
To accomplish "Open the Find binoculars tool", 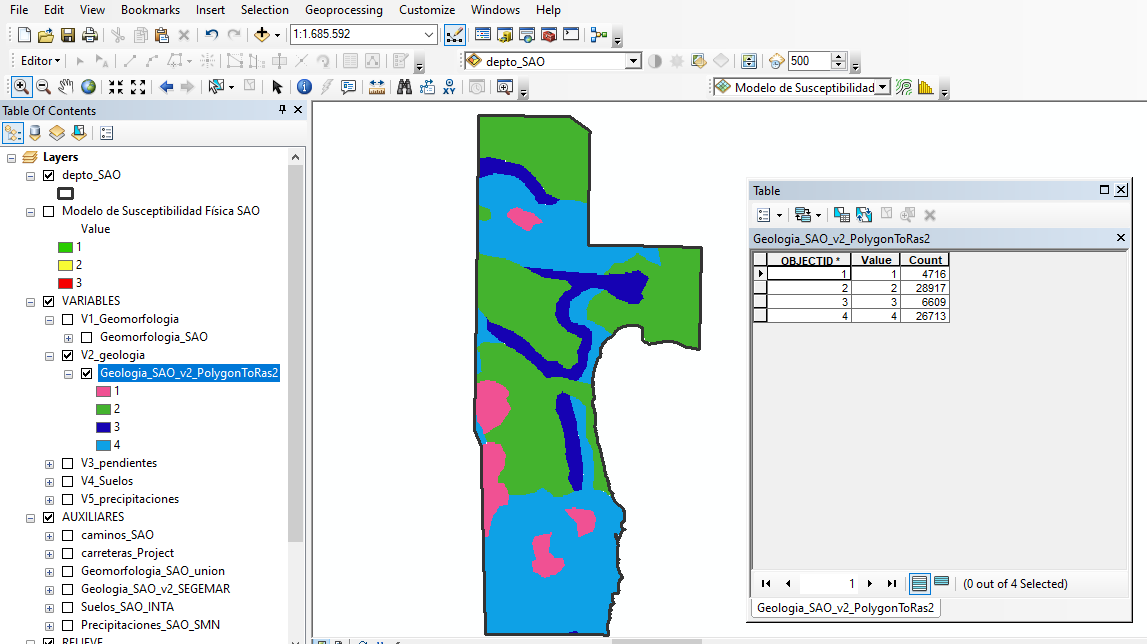I will click(x=405, y=87).
